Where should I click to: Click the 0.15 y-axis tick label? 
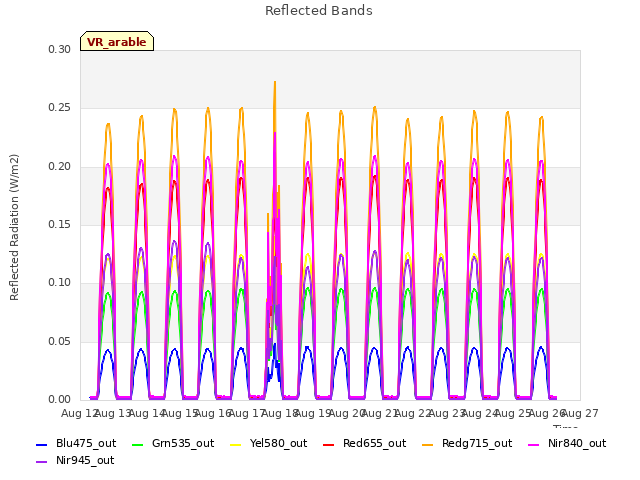pyautogui.click(x=60, y=224)
